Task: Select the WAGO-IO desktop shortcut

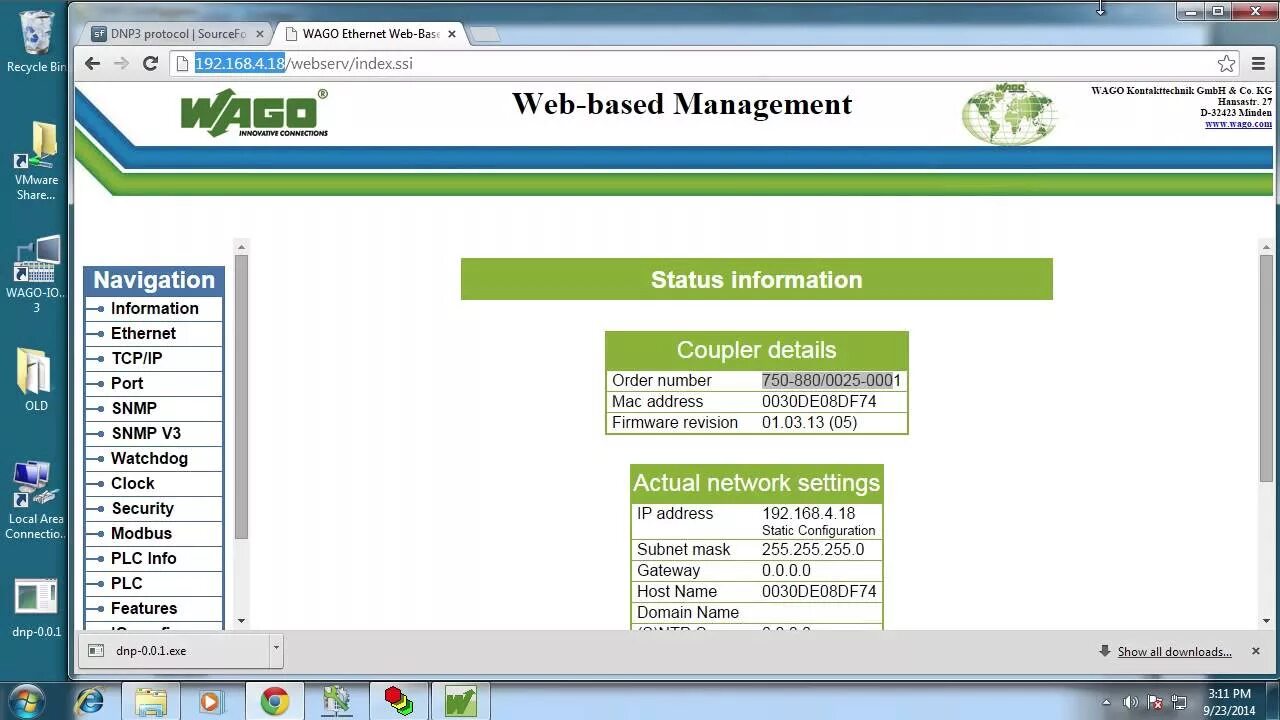Action: coord(36,276)
